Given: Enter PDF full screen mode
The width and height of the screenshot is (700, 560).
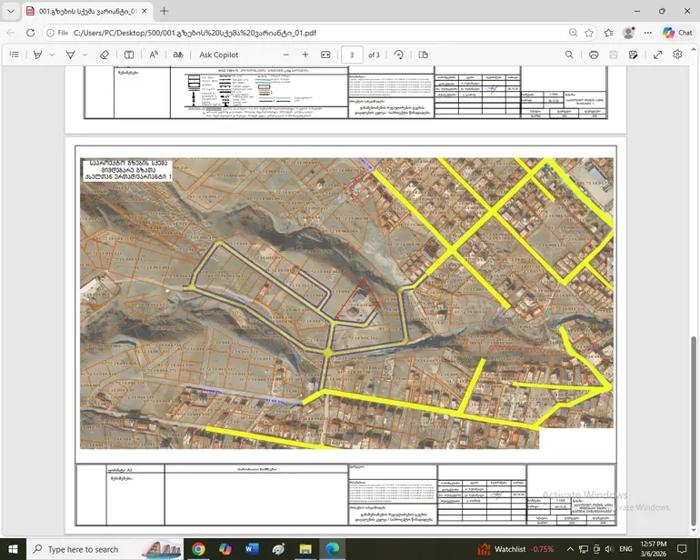Looking at the screenshot, I should [x=658, y=54].
